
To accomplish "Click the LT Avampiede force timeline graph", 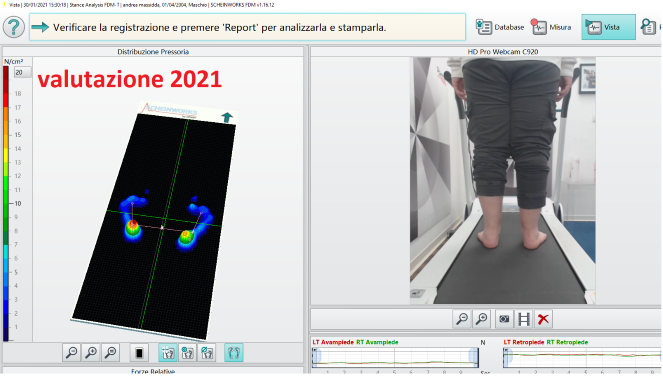I will tap(395, 358).
